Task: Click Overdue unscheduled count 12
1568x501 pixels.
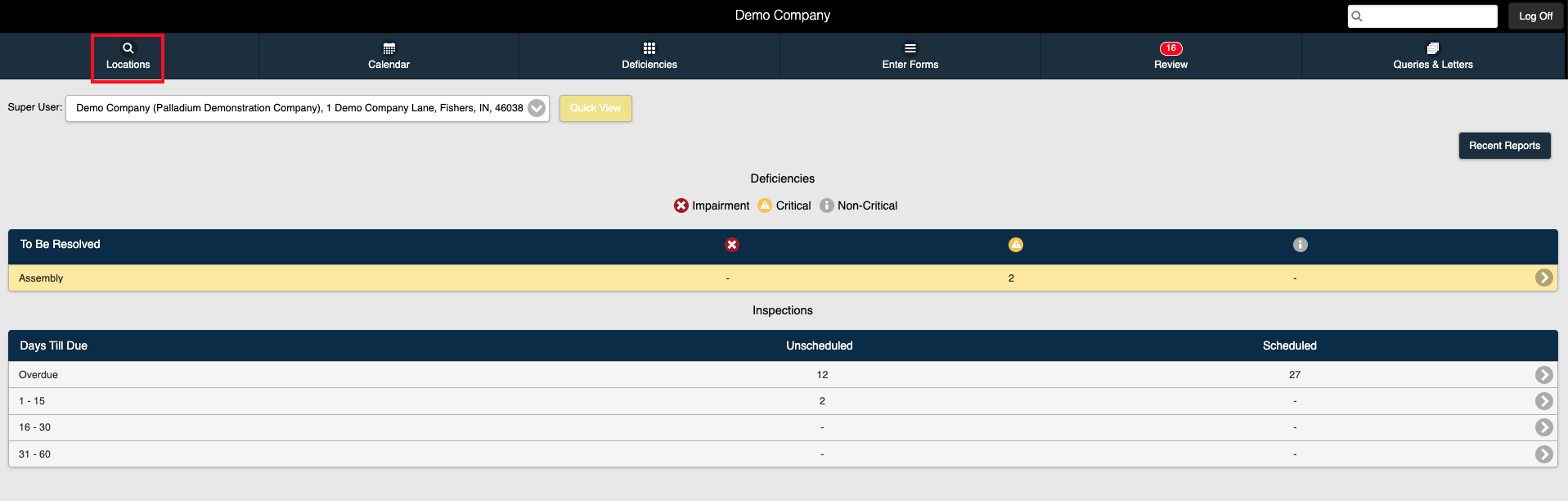Action: point(822,375)
